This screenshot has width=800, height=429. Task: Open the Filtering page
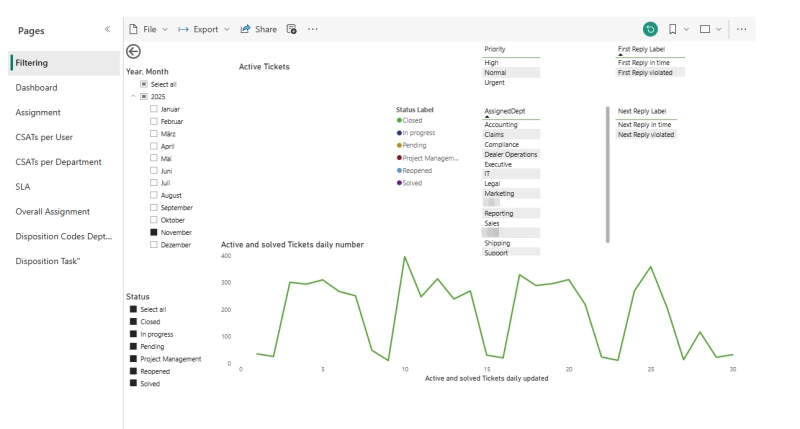pyautogui.click(x=64, y=63)
